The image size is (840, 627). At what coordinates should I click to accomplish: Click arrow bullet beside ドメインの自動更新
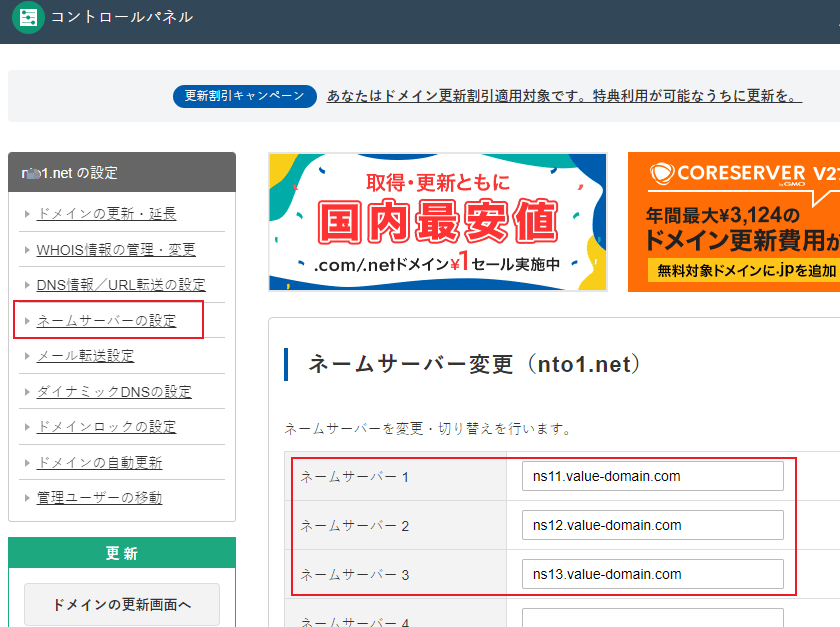pos(27,462)
